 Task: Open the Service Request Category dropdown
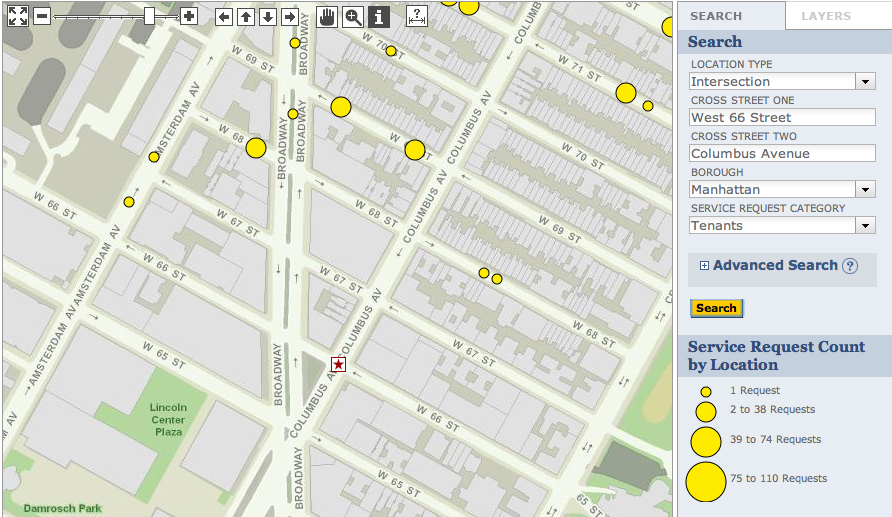(x=865, y=226)
